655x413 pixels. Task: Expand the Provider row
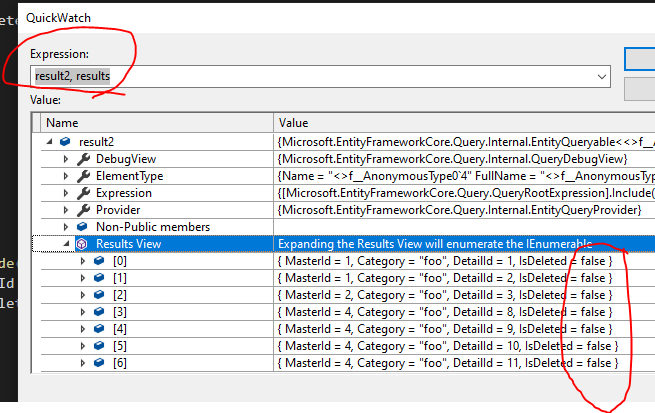point(66,210)
